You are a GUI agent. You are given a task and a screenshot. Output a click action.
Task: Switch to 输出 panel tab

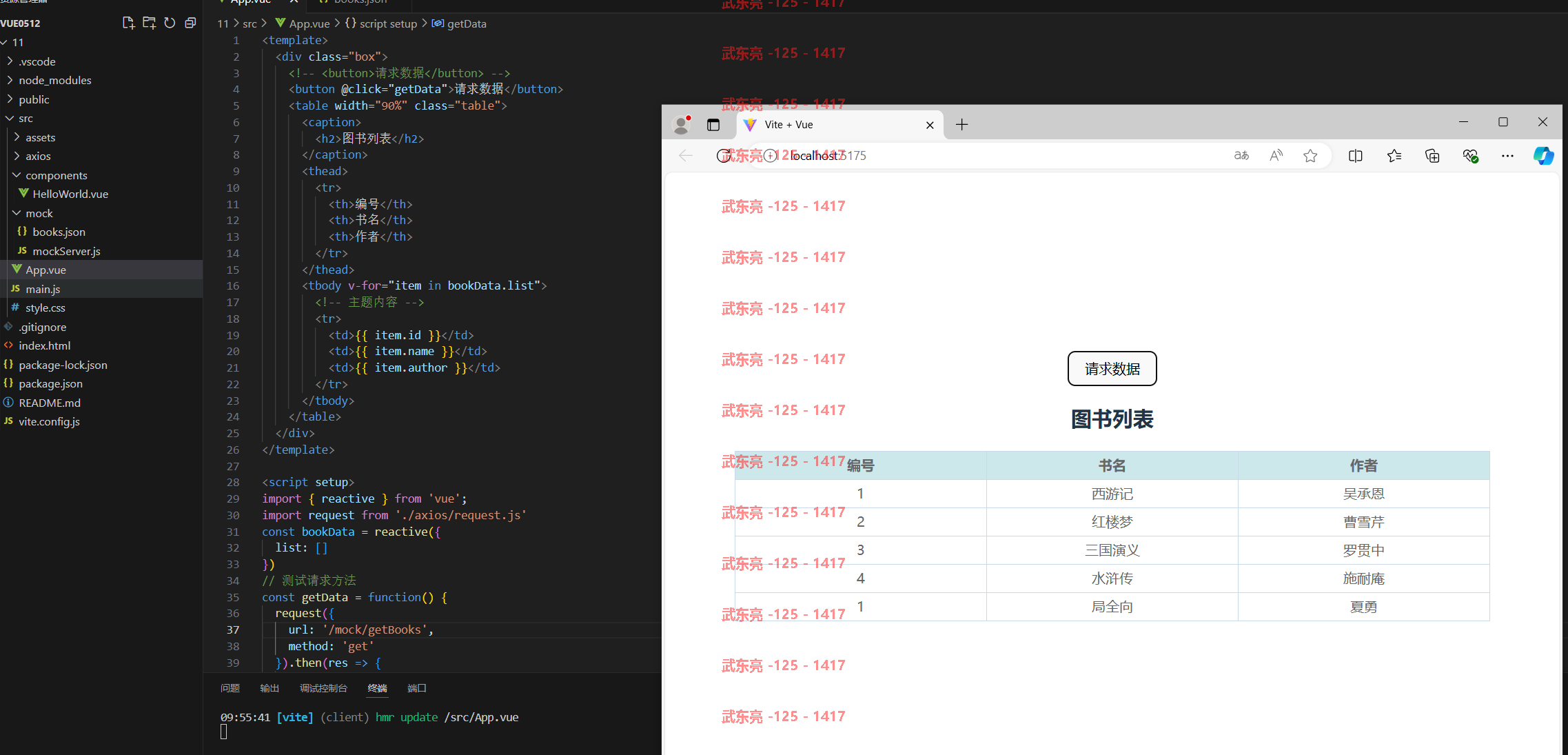269,688
